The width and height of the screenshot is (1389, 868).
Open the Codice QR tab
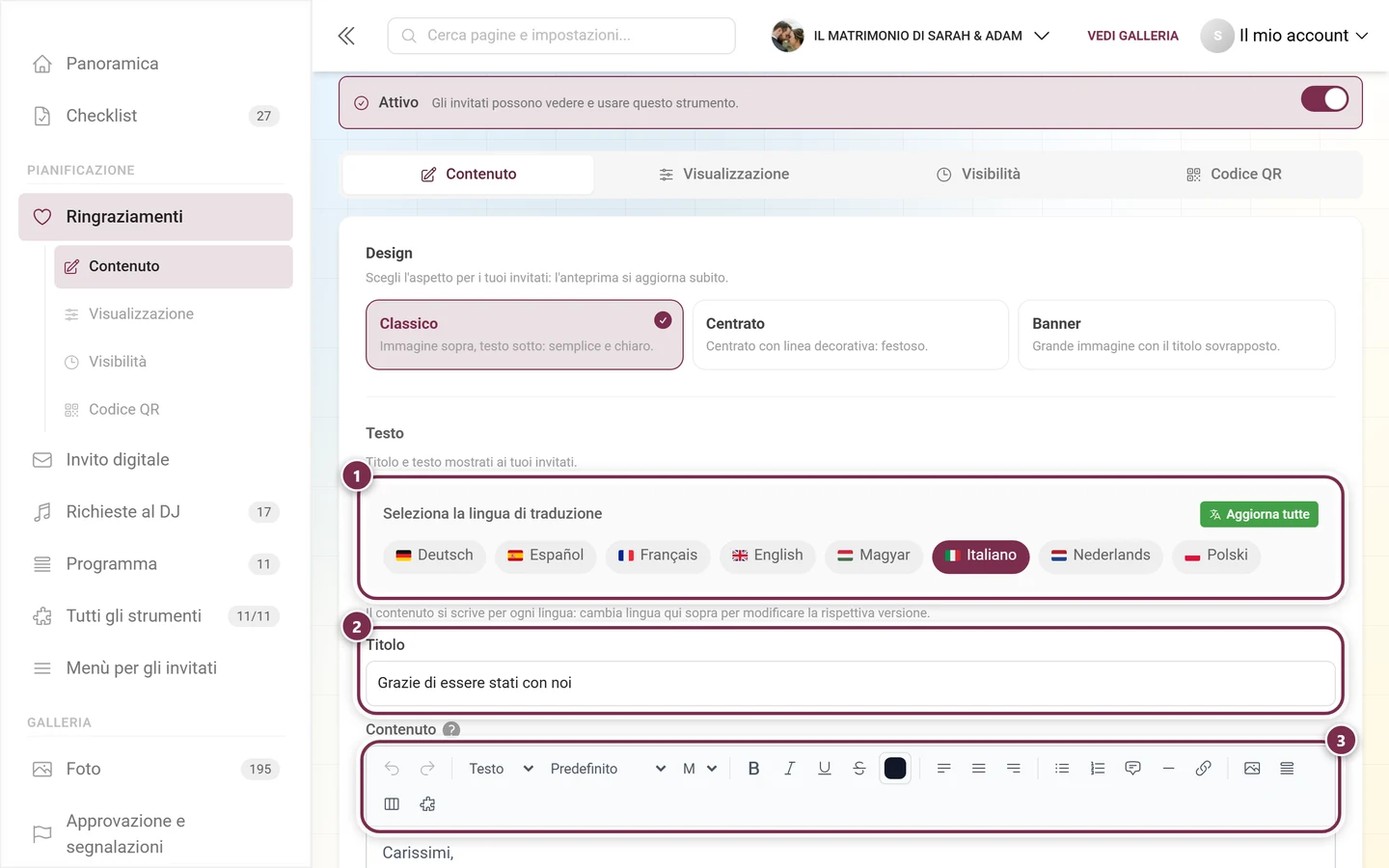point(1234,175)
